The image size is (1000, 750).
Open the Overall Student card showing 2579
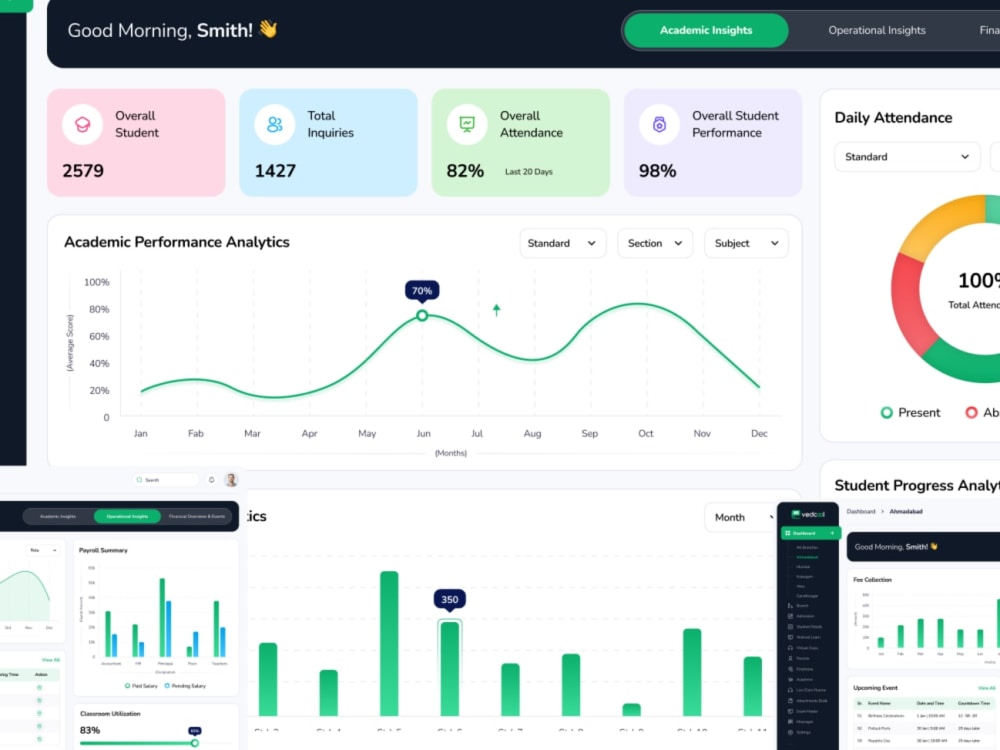tap(136, 142)
